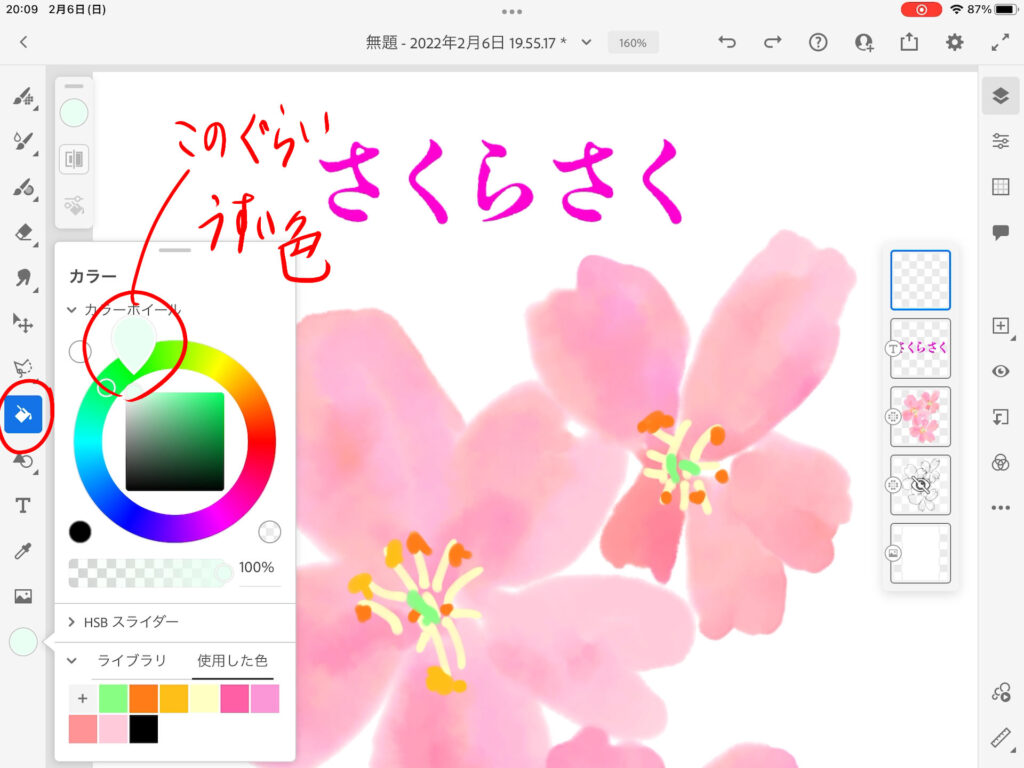Toggle the Layers panel icon

point(1000,96)
